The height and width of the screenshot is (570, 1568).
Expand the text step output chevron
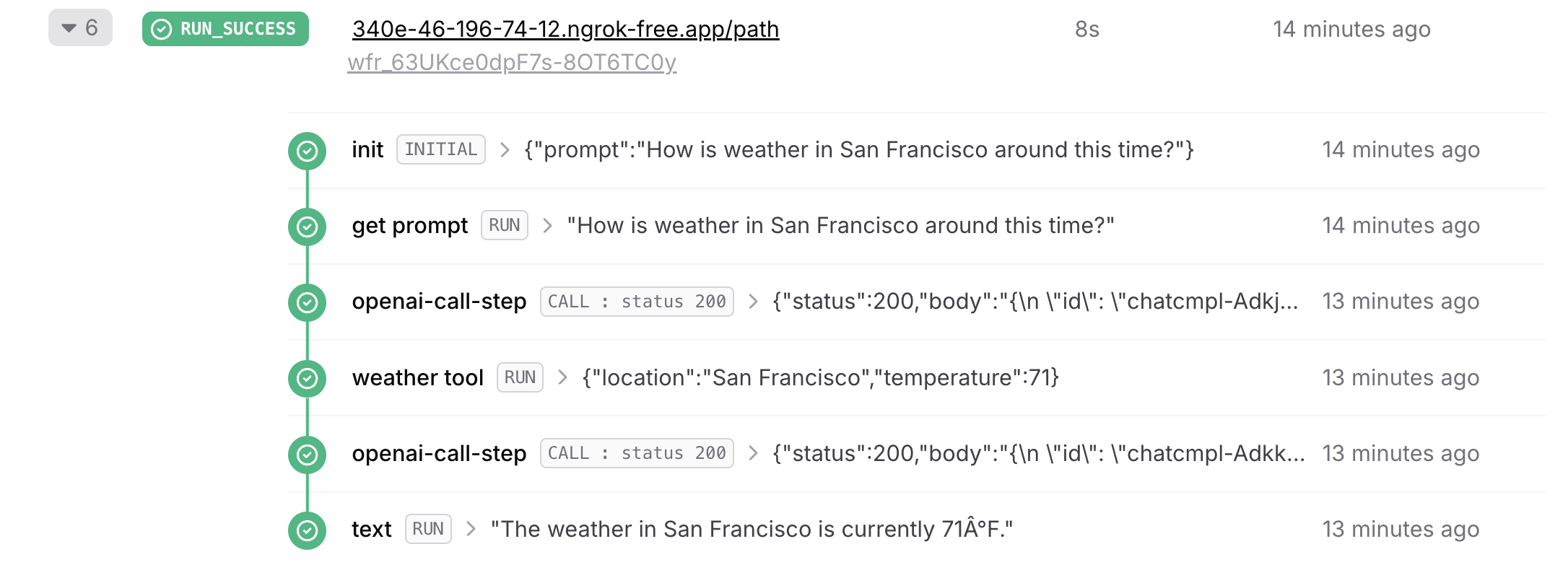pos(471,529)
